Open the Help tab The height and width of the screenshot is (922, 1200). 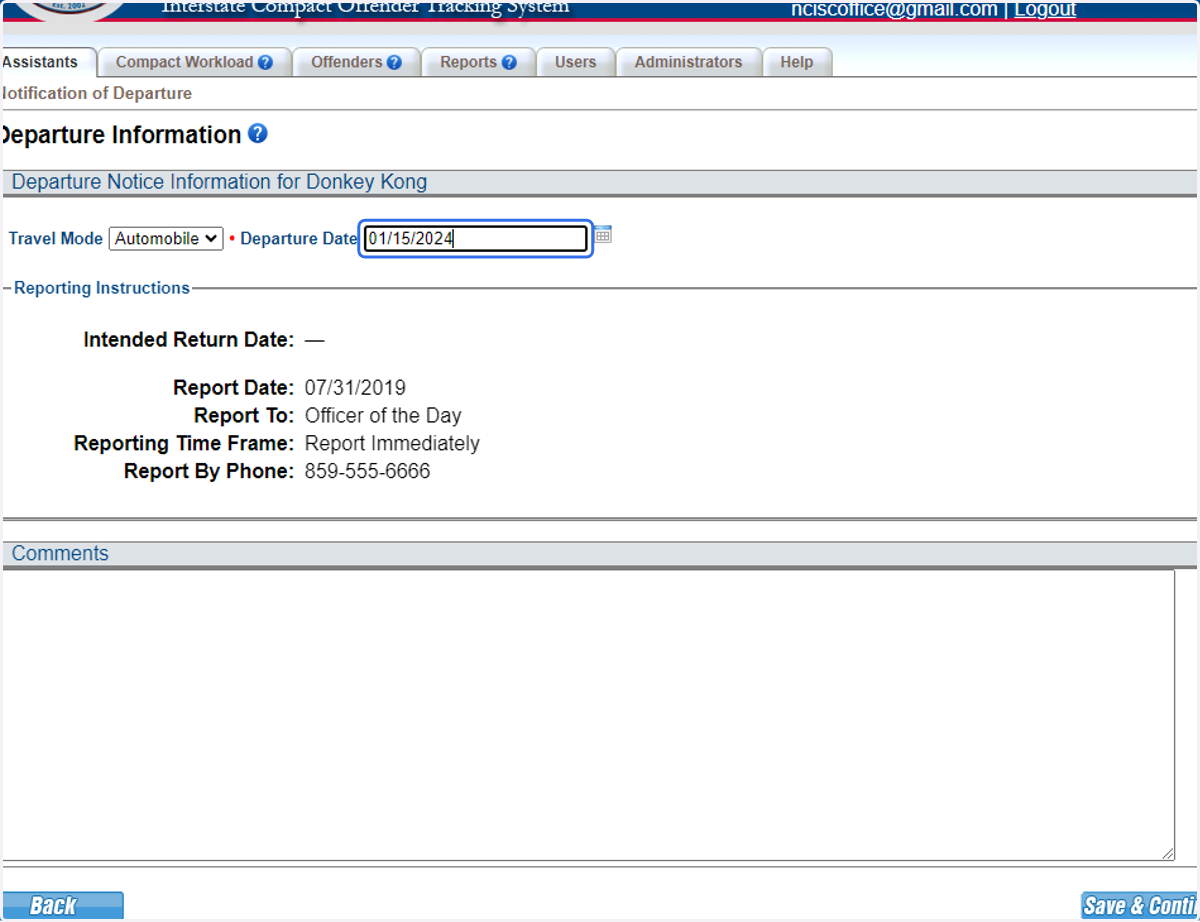pyautogui.click(x=797, y=62)
